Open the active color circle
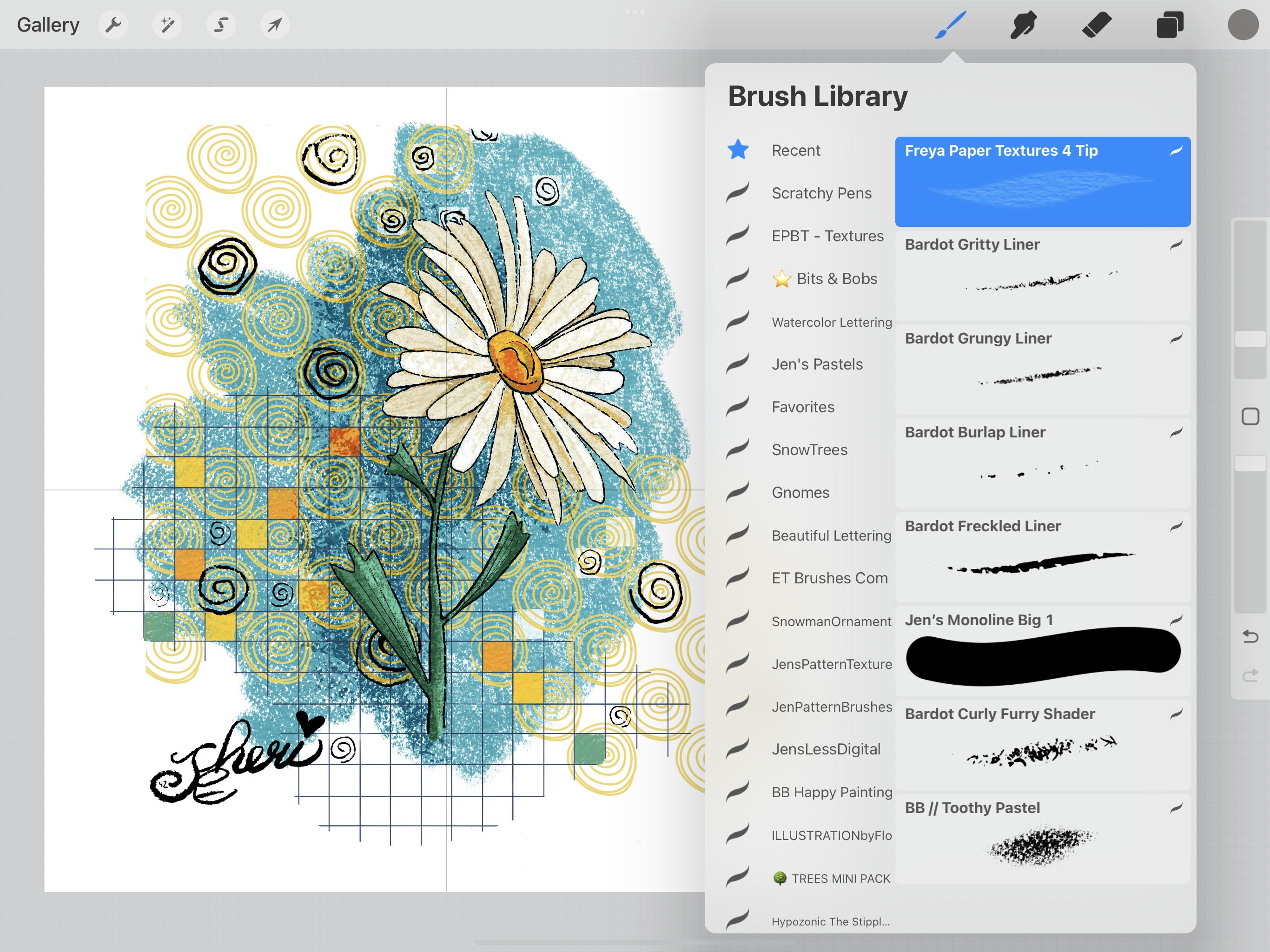 [x=1243, y=25]
